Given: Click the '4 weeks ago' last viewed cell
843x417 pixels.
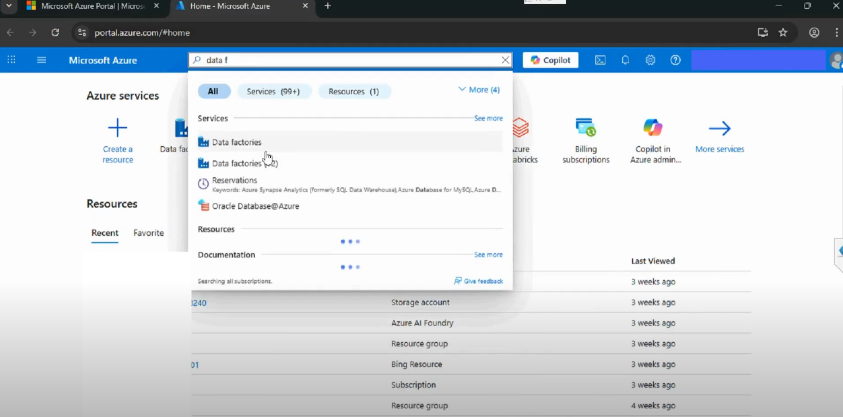Looking at the screenshot, I should [x=653, y=406].
